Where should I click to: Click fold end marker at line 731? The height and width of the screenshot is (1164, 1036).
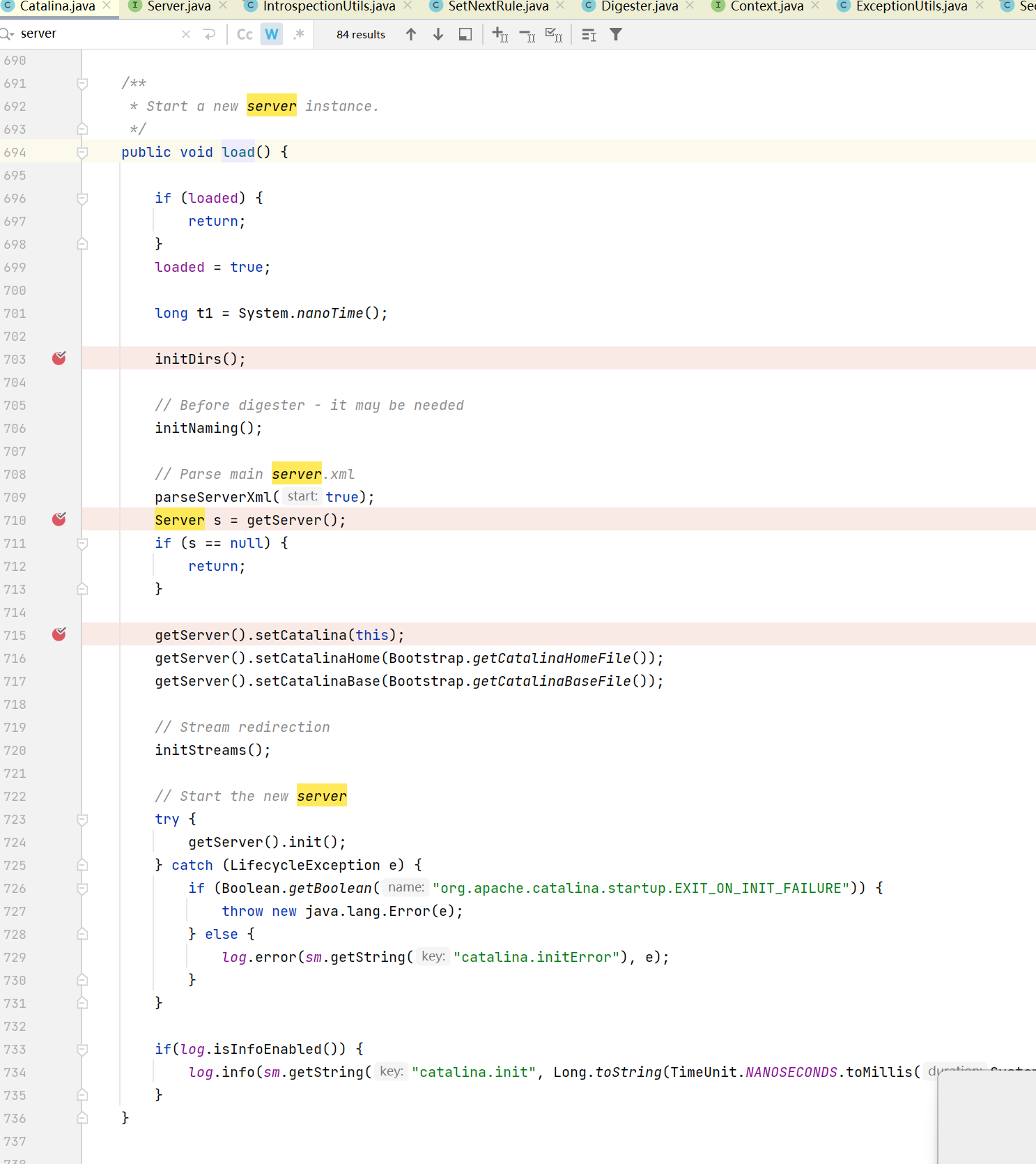(82, 1003)
